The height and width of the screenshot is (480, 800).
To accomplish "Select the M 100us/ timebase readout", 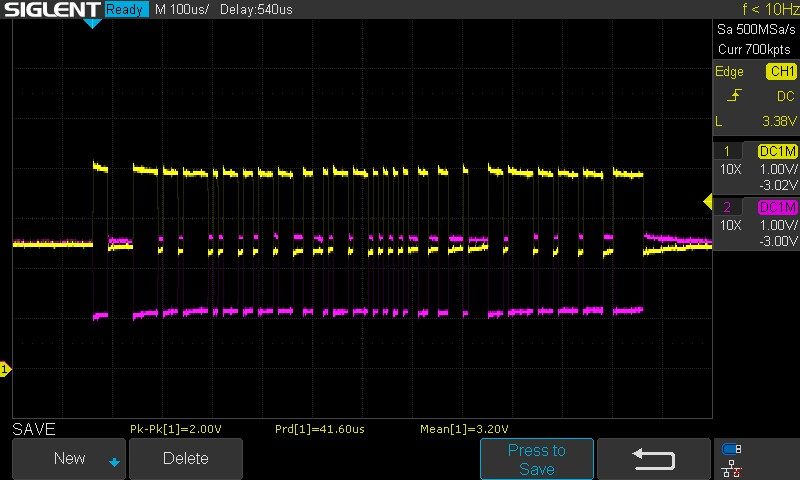I will click(x=182, y=9).
